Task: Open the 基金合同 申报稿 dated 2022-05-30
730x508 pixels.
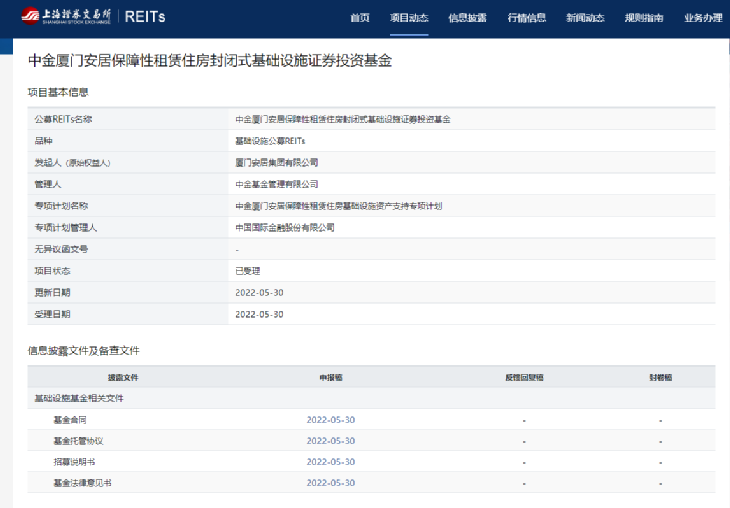Action: (x=330, y=420)
